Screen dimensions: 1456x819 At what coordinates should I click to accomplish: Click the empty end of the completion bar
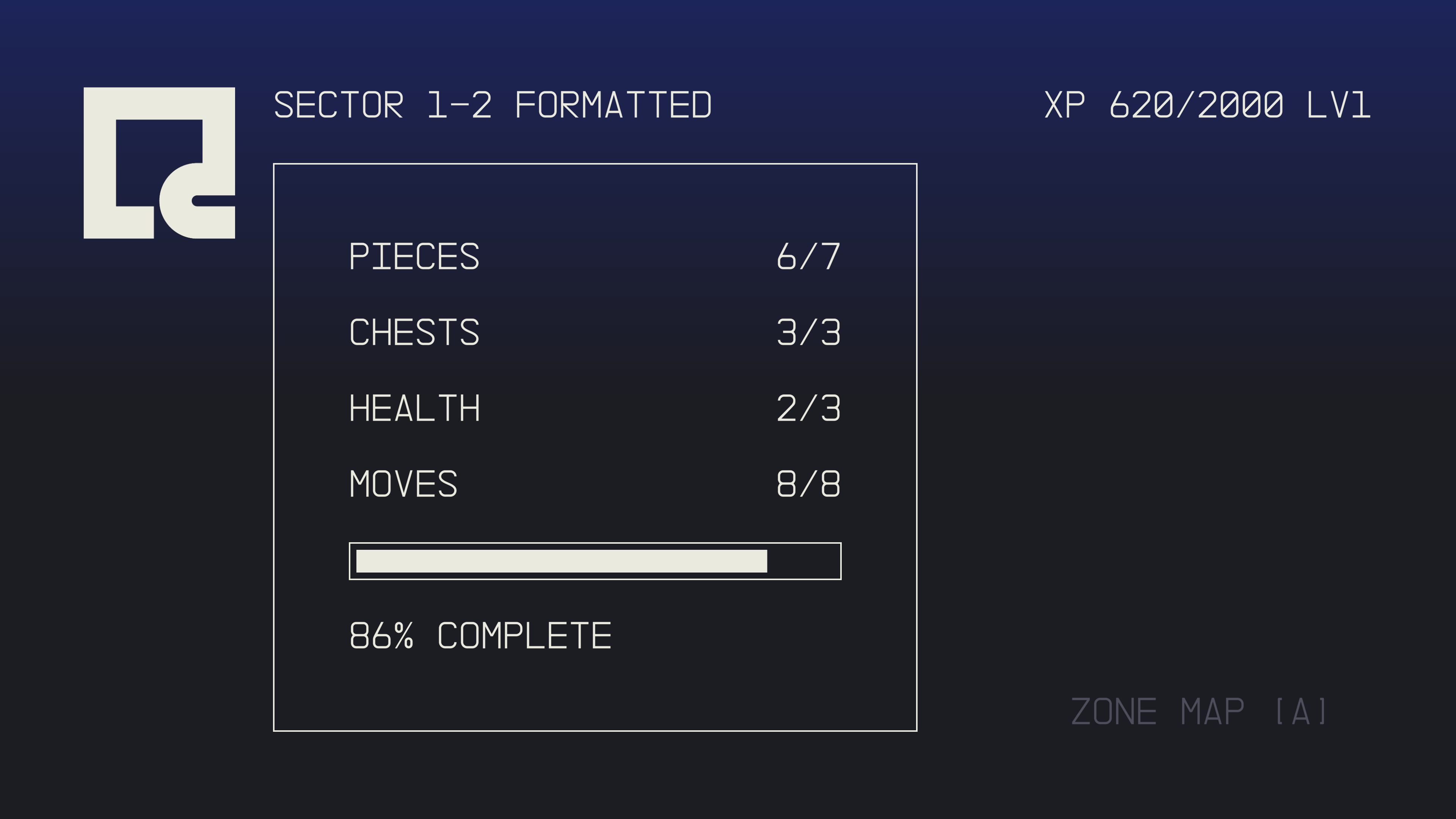(x=803, y=561)
